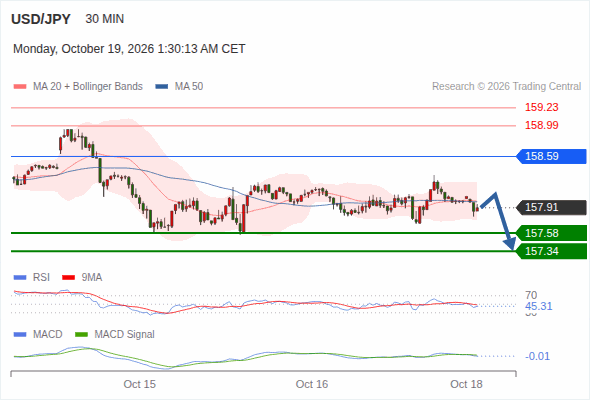Click the blue 158.59 pivot price tag

pyautogui.click(x=551, y=156)
